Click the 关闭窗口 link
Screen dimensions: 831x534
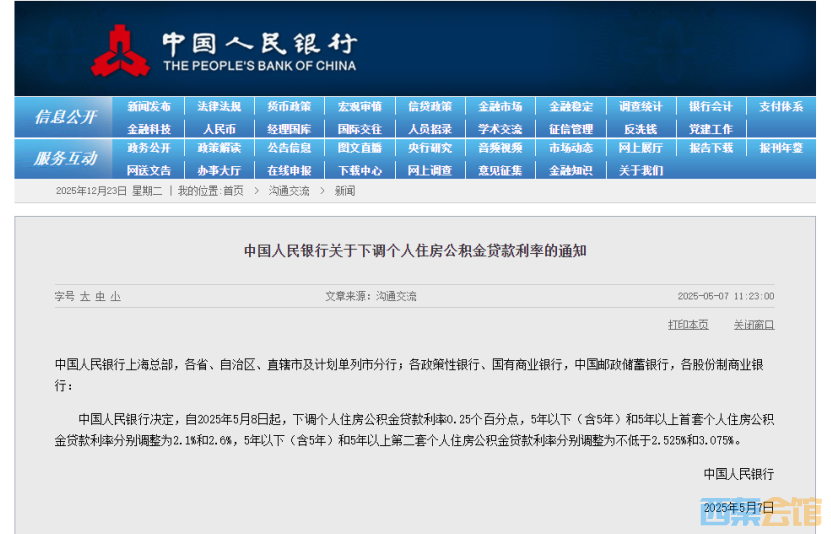coord(753,325)
